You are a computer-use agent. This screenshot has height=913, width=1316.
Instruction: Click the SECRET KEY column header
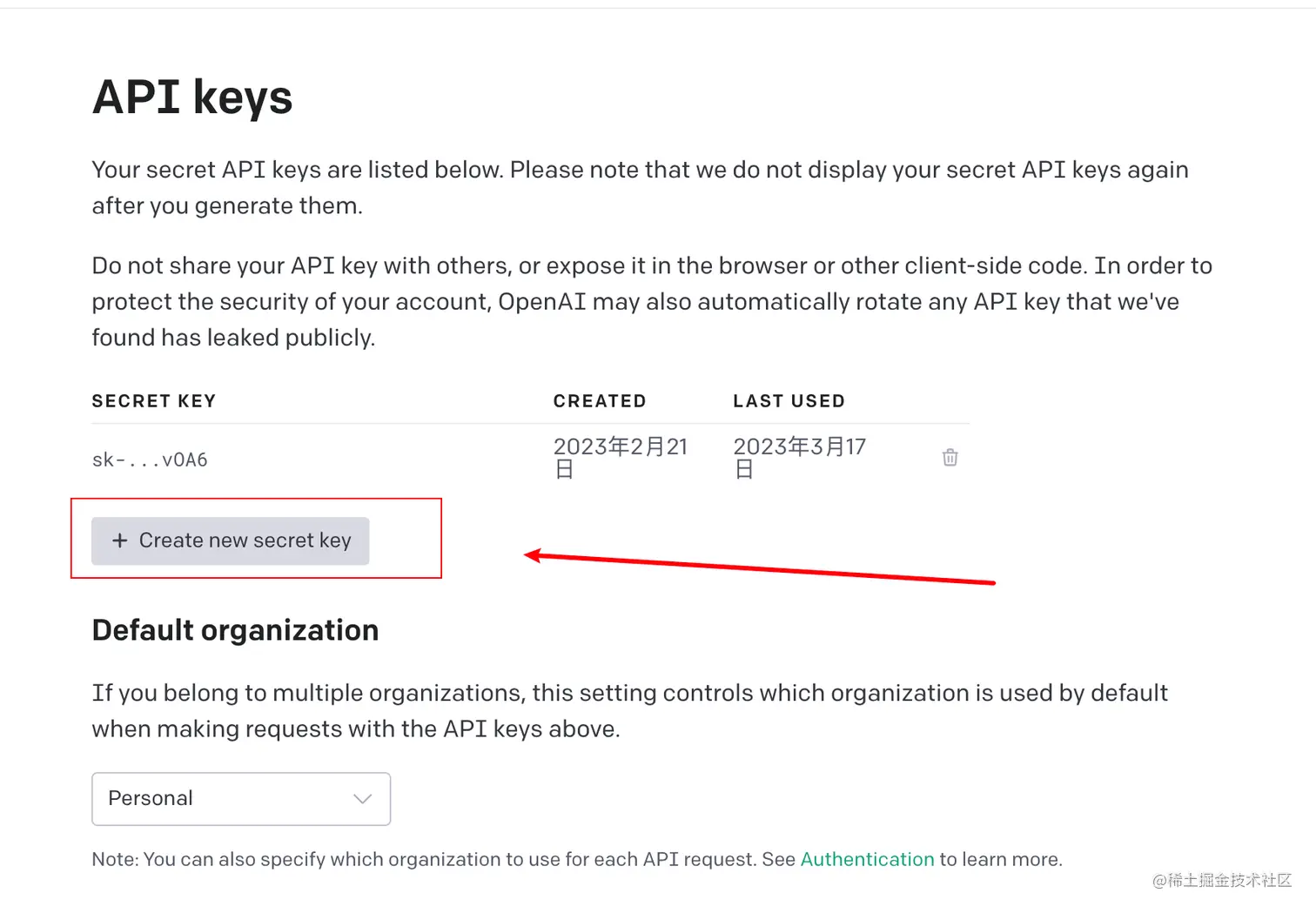point(154,401)
